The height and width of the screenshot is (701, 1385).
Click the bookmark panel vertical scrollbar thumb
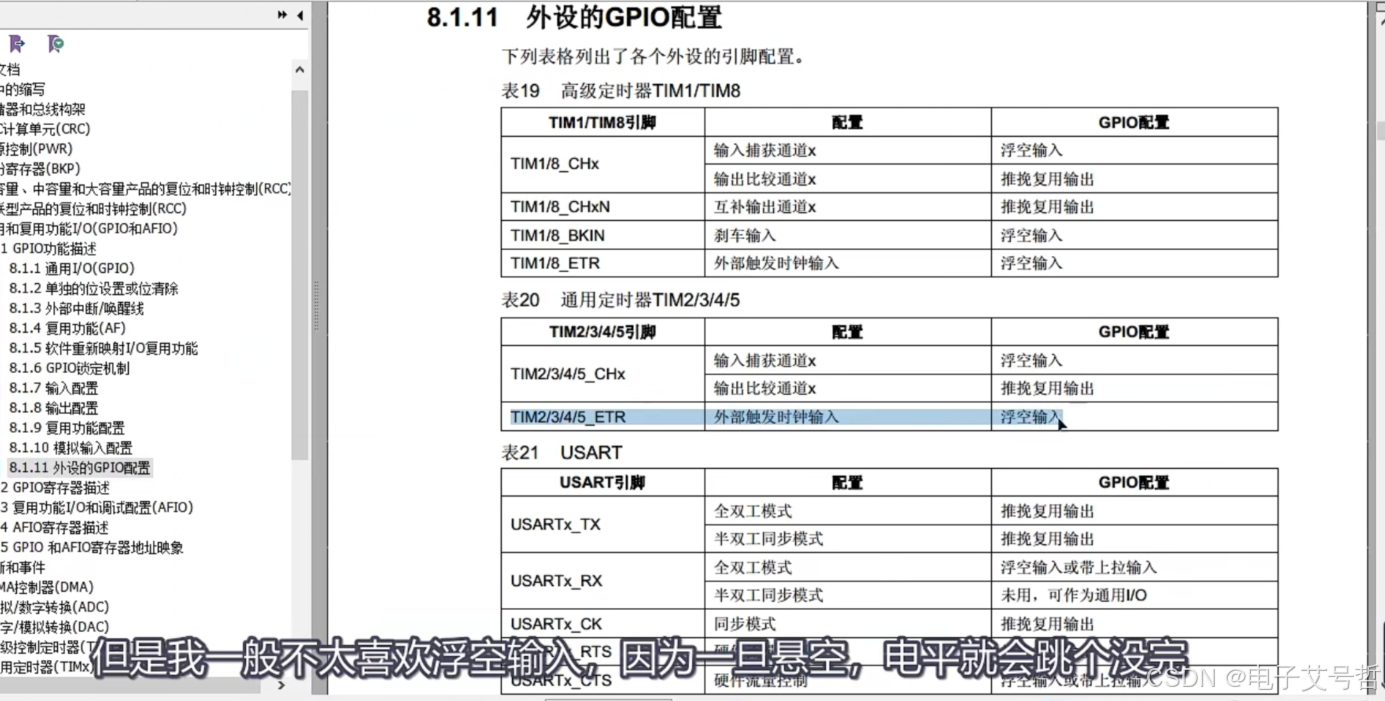tap(299, 275)
